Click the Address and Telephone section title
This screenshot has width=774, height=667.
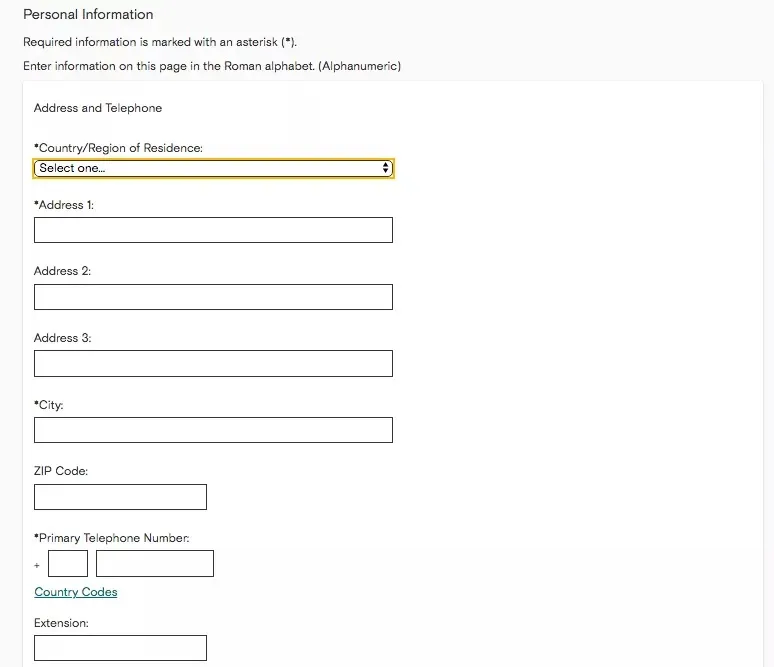[x=98, y=108]
